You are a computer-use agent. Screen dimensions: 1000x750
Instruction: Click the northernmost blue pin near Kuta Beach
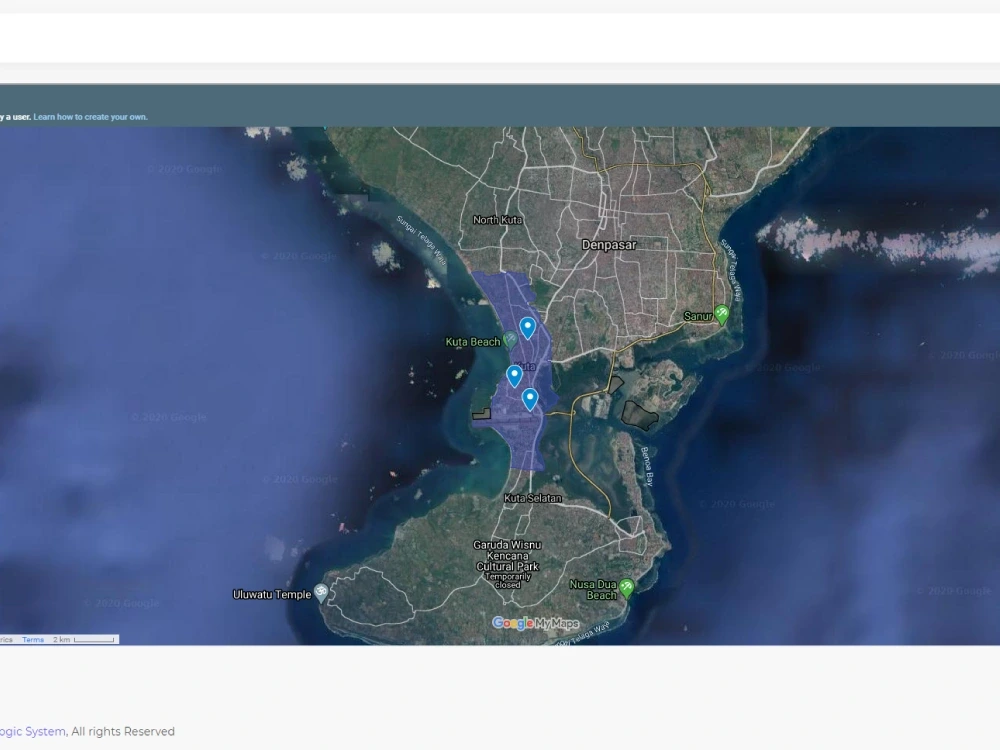coord(527,328)
